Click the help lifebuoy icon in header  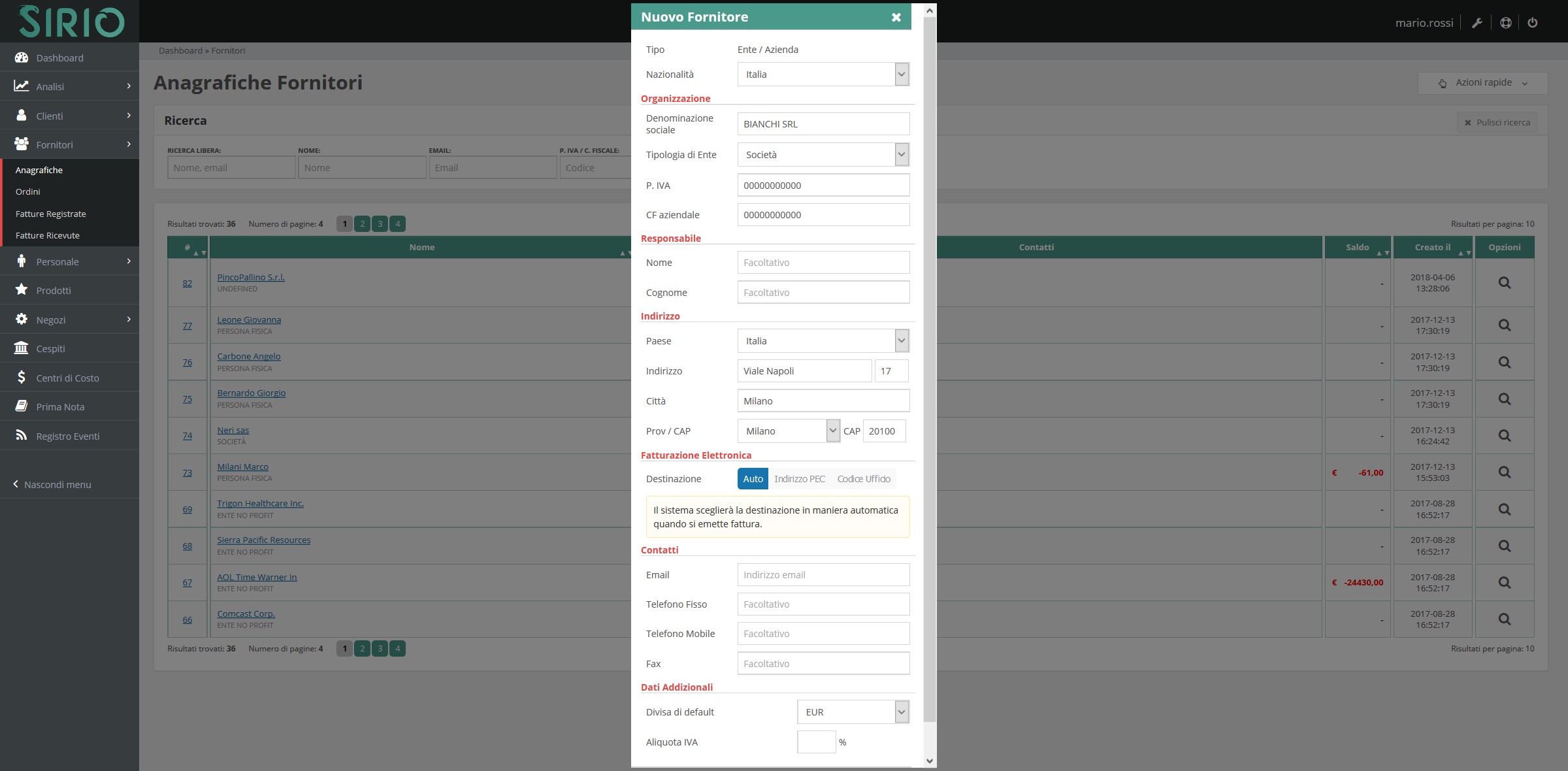pyautogui.click(x=1505, y=23)
